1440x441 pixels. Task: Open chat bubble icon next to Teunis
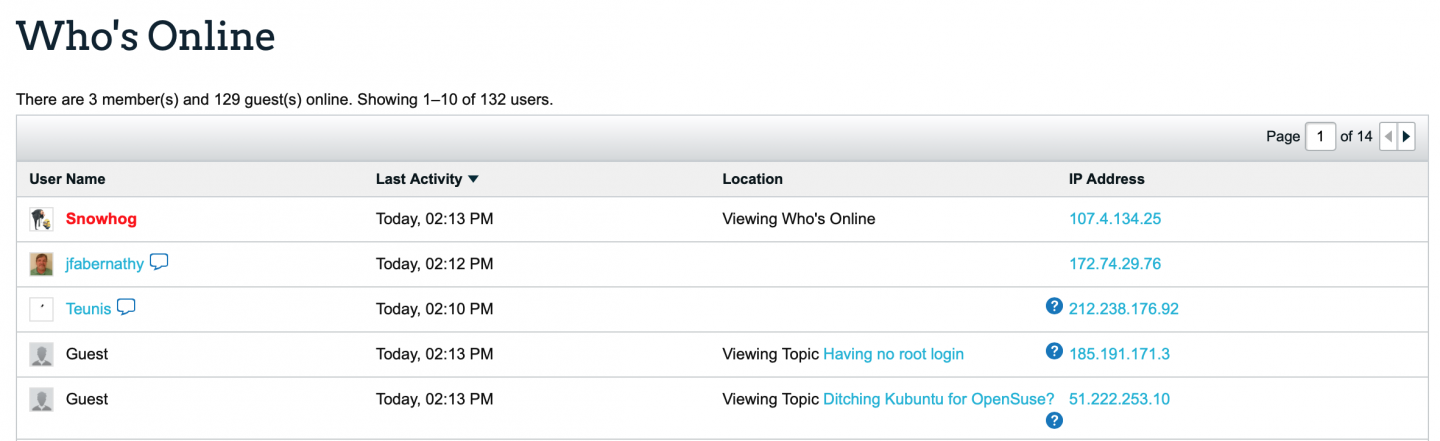(x=126, y=307)
